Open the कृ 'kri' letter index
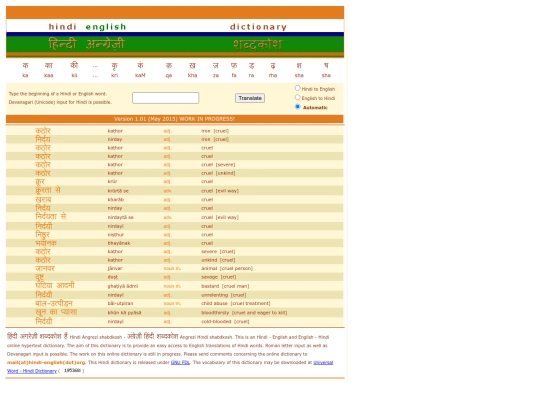The width and height of the screenshot is (540, 405). 114,69
